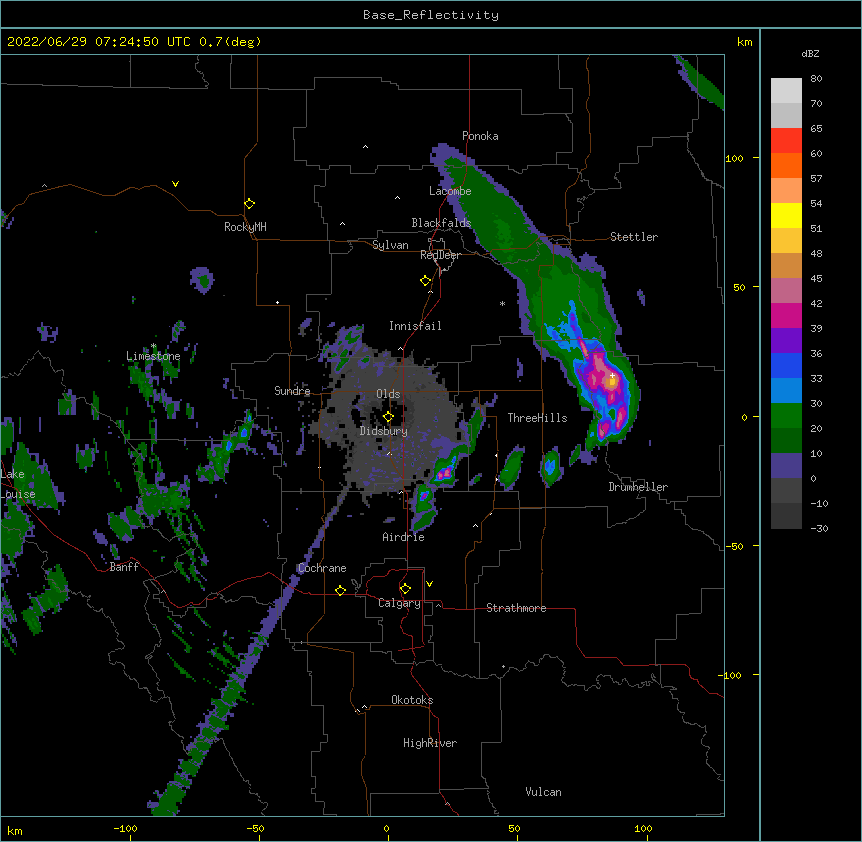Pick the light gray 70–80 dBZ swatch
This screenshot has height=842, width=862.
click(786, 90)
